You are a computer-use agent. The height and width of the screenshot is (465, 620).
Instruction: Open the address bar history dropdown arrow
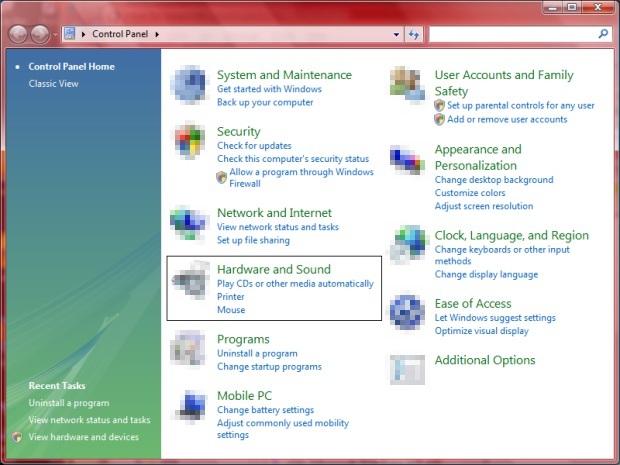[x=396, y=34]
